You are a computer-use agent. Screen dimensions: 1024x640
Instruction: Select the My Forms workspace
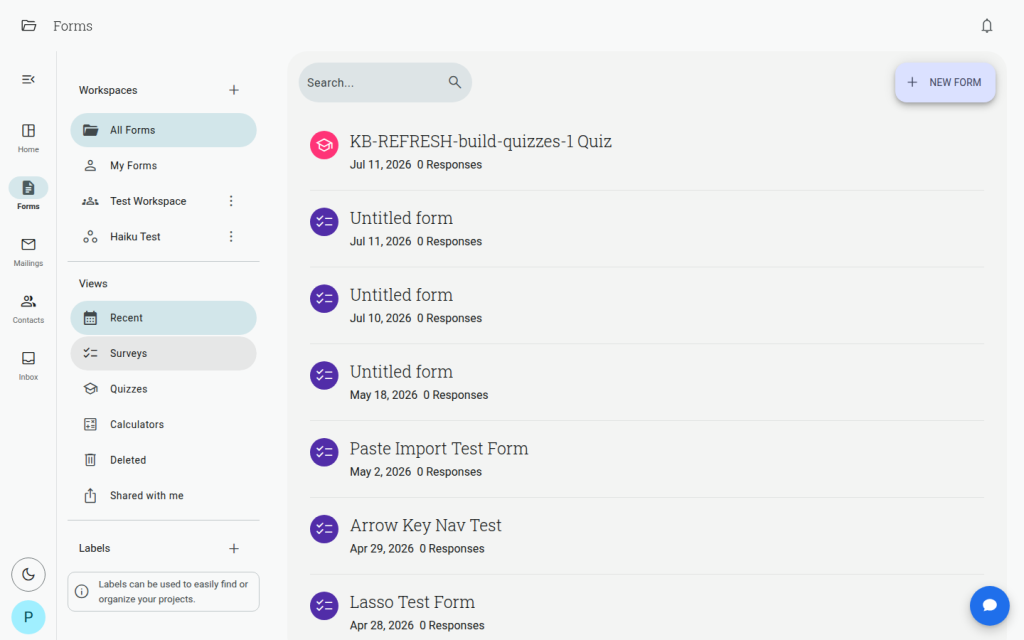(x=163, y=165)
